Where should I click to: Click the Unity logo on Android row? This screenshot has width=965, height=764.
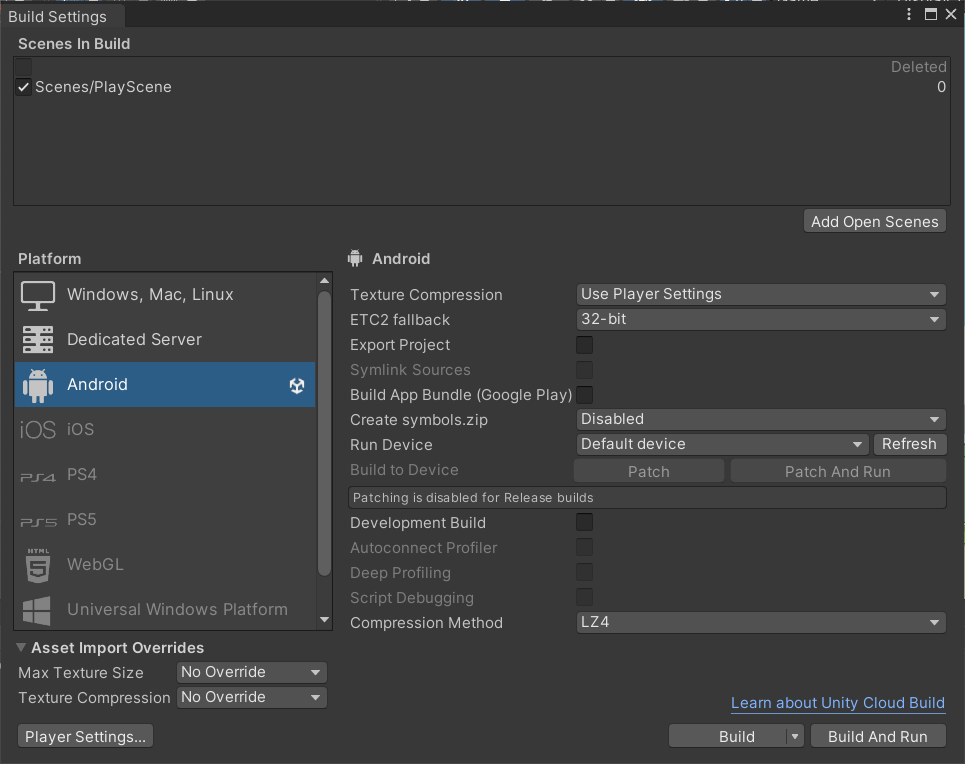[x=297, y=385]
